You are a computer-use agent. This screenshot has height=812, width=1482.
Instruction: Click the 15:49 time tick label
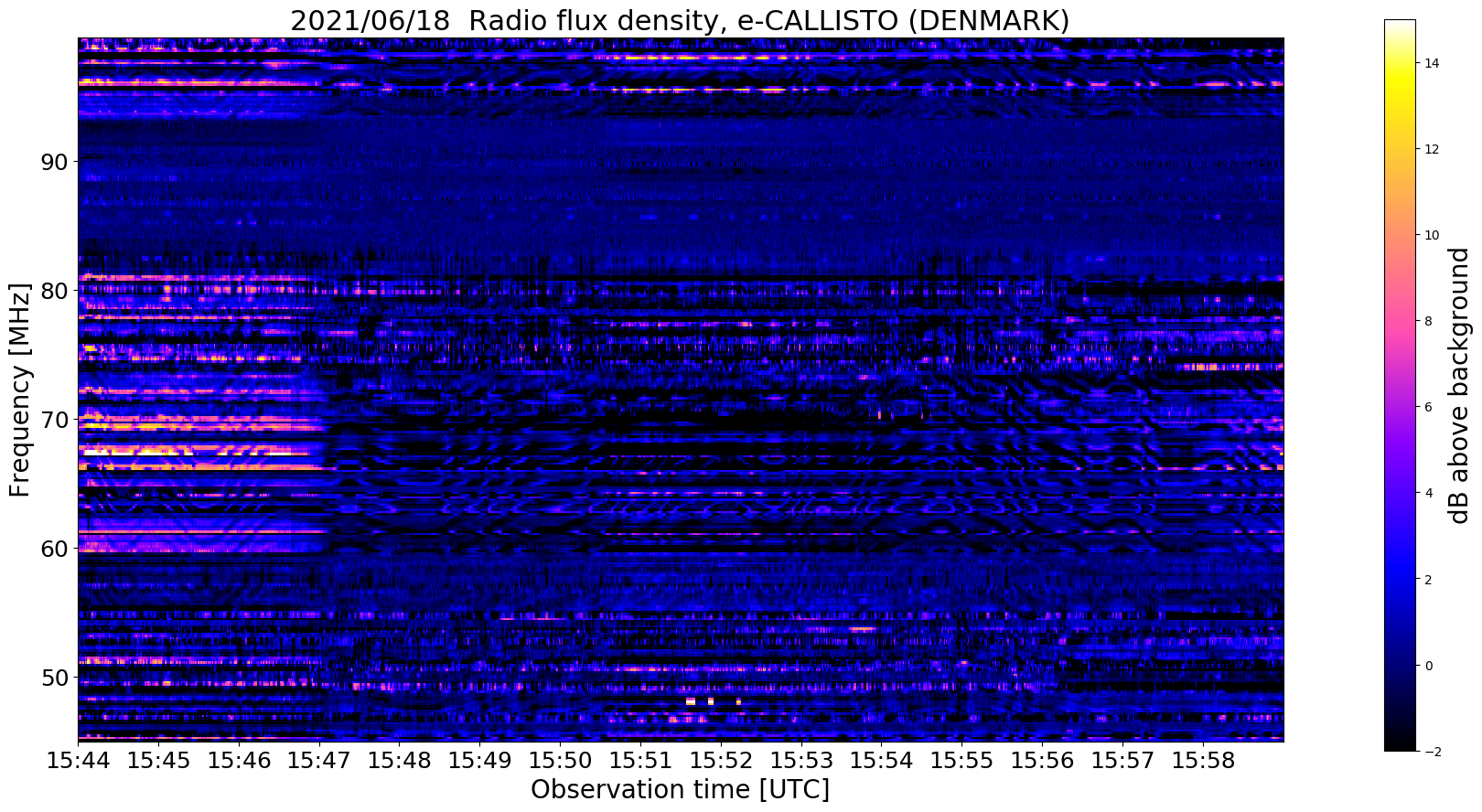click(480, 761)
